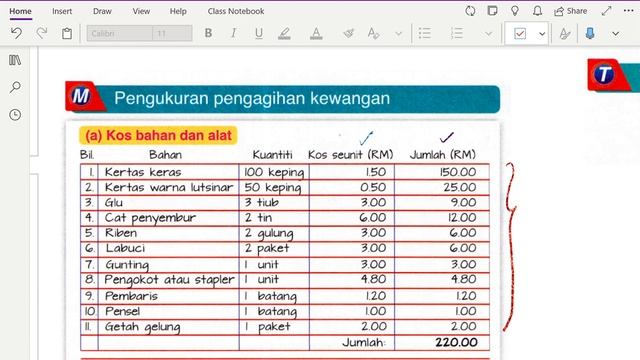Undo the last action
This screenshot has width=640, height=360.
point(16,33)
